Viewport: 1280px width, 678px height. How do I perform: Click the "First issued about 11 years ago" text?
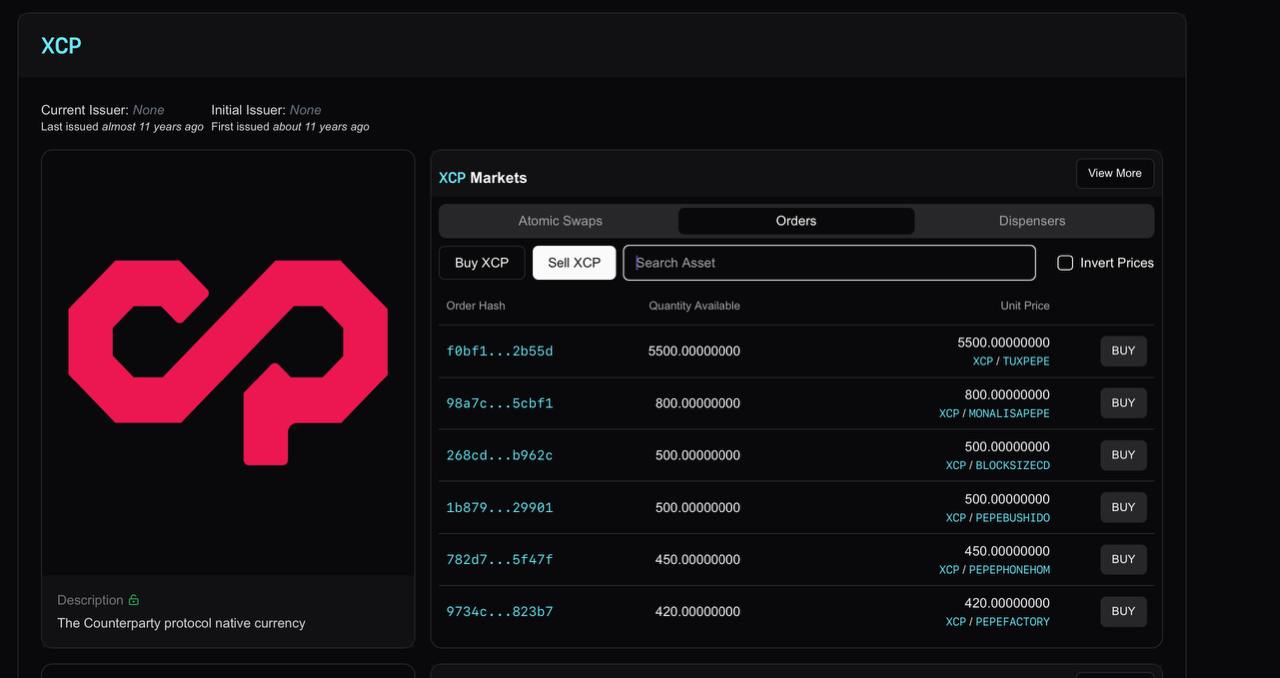(x=290, y=127)
